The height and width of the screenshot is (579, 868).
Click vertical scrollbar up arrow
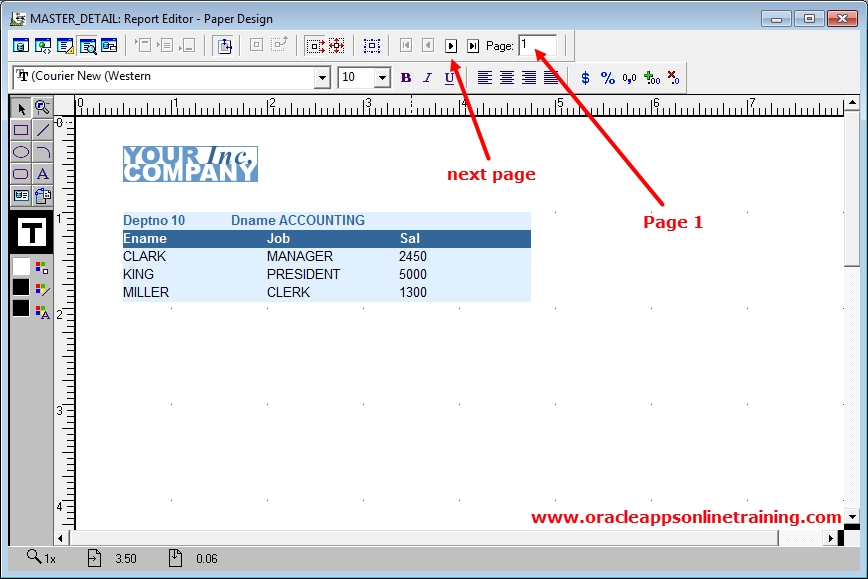[852, 102]
